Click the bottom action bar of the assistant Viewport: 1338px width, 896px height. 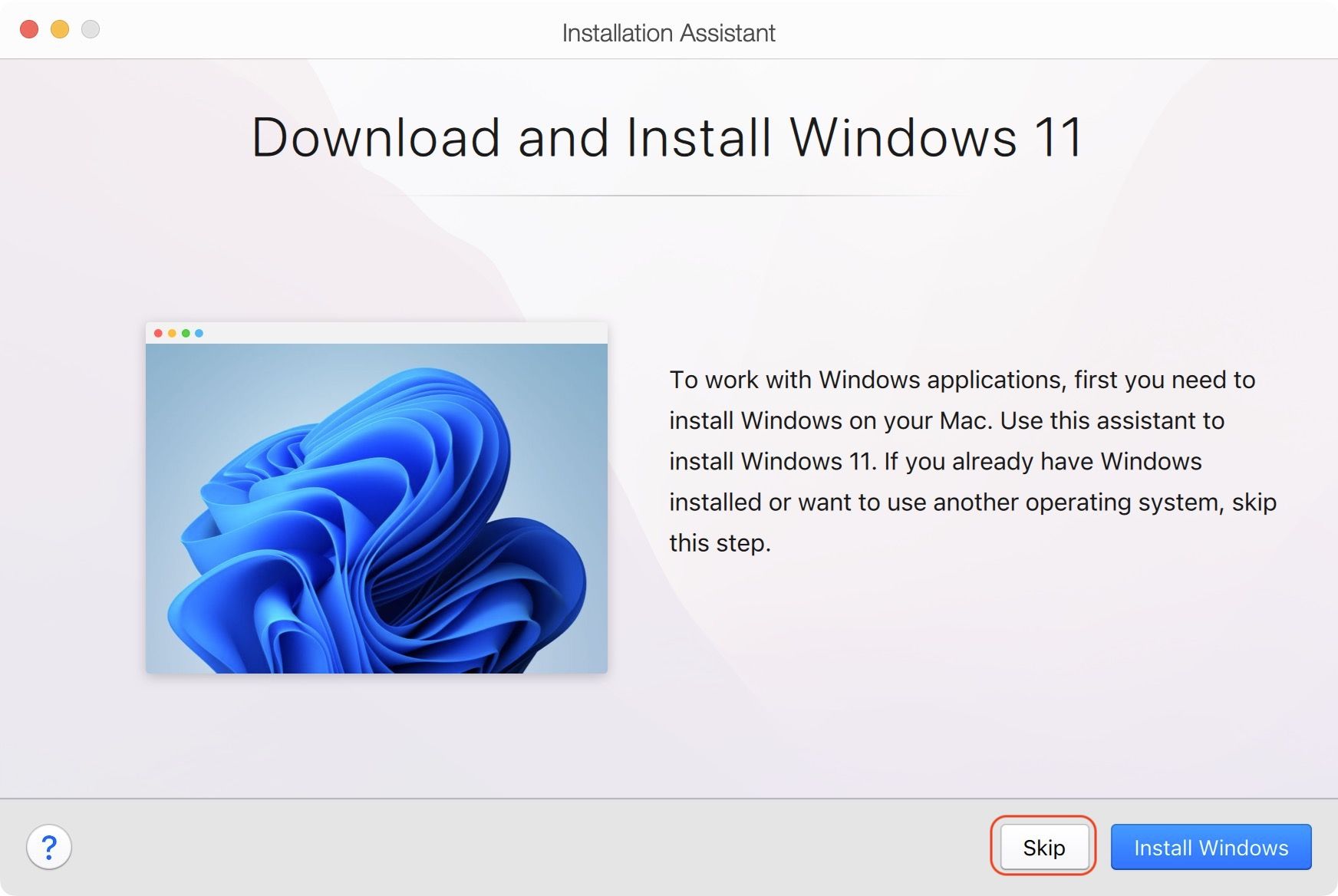(537, 847)
